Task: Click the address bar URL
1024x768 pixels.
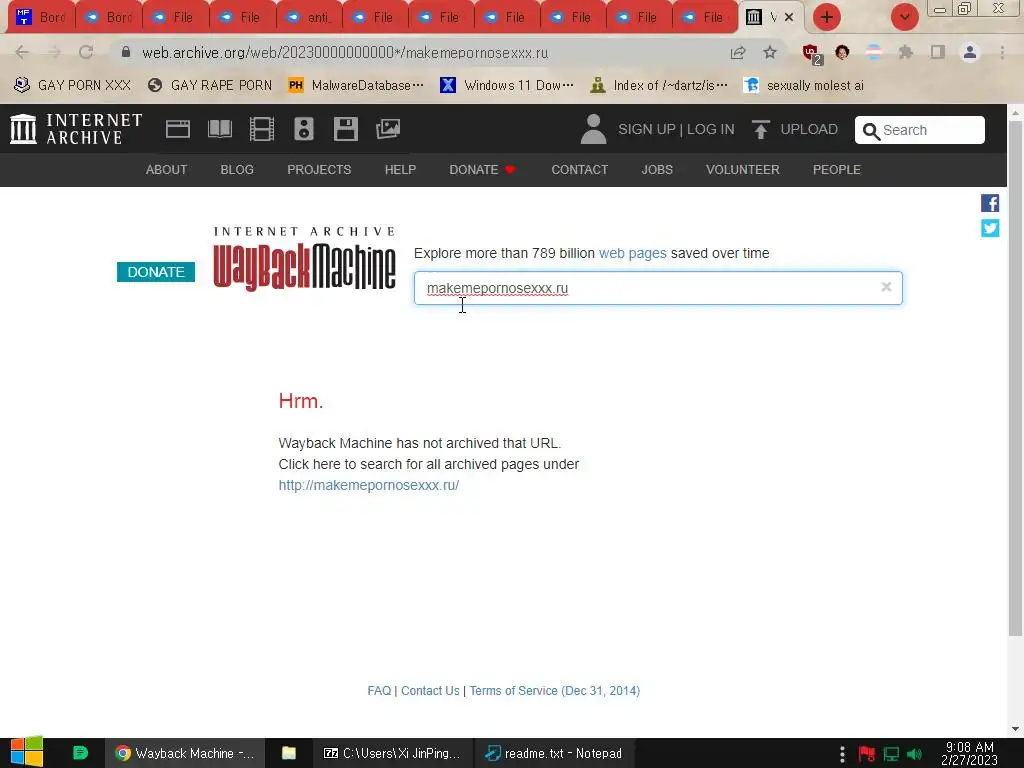Action: click(x=345, y=53)
